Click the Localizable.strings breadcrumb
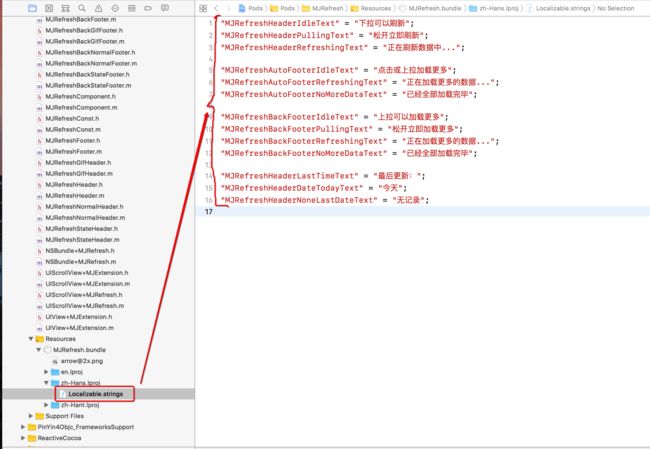 tap(558, 8)
